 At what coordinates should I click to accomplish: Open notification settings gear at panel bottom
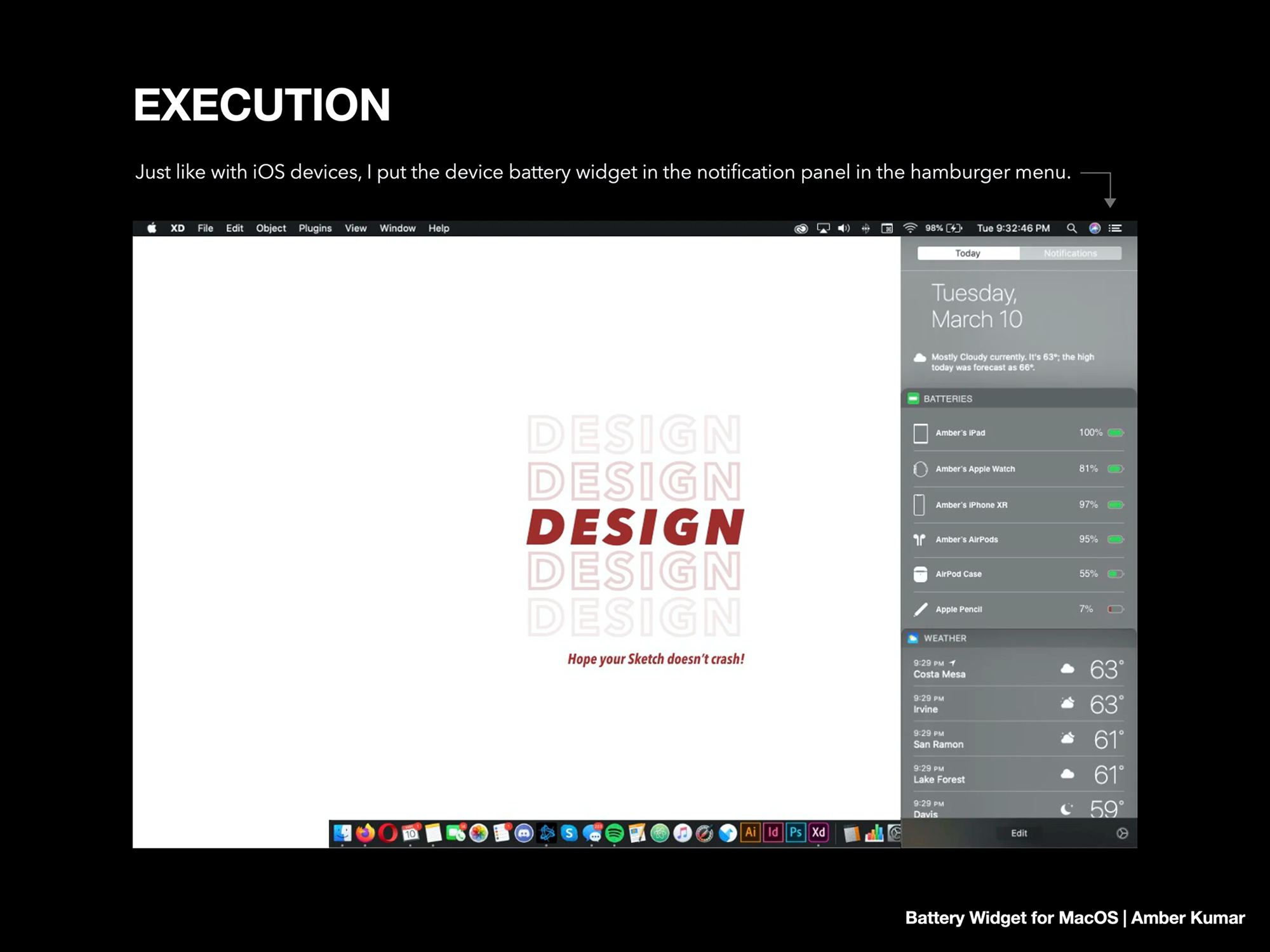[x=1122, y=833]
